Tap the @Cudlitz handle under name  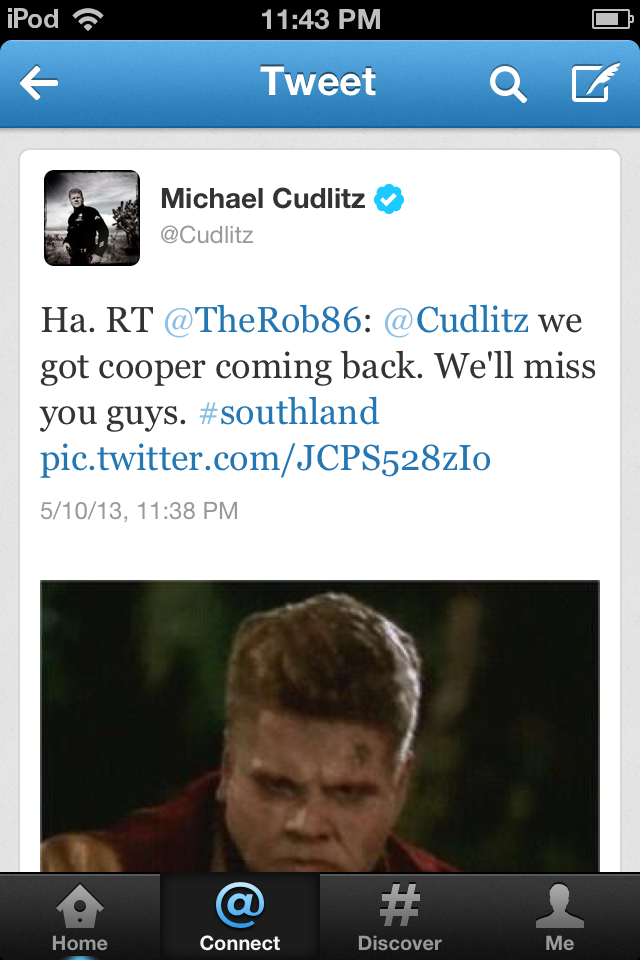[x=207, y=234]
